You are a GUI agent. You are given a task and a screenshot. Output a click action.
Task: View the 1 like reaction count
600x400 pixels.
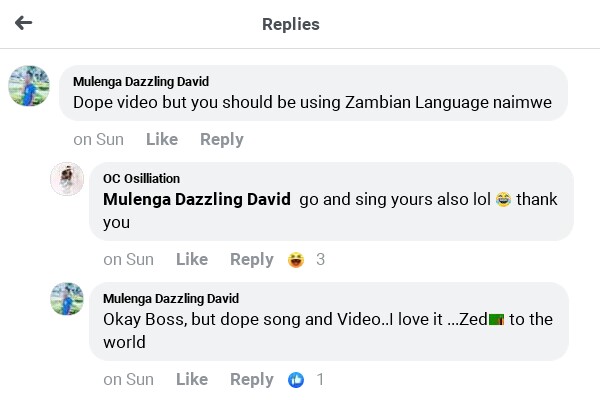click(x=321, y=380)
